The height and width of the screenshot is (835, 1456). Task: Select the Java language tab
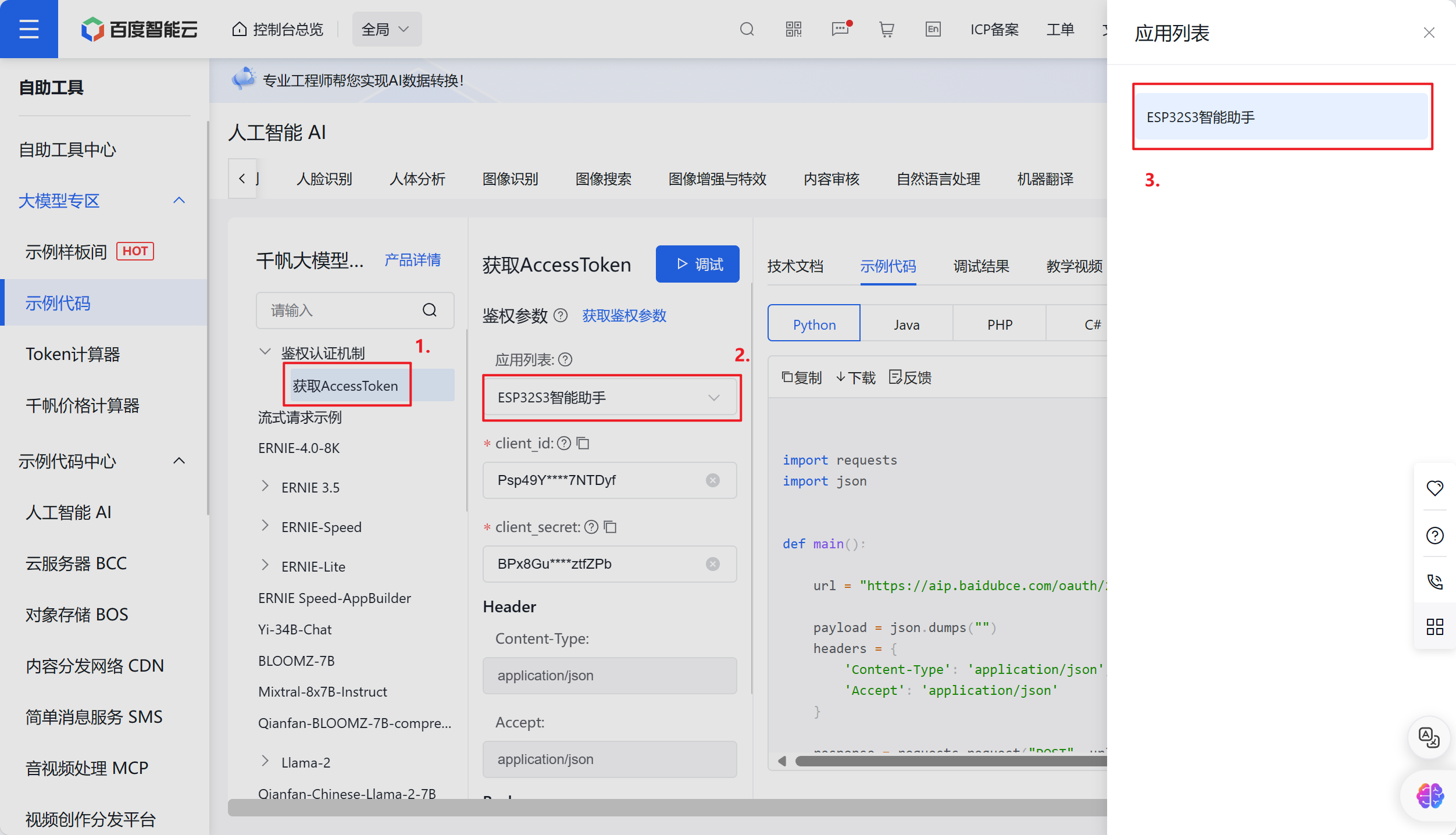click(x=907, y=324)
